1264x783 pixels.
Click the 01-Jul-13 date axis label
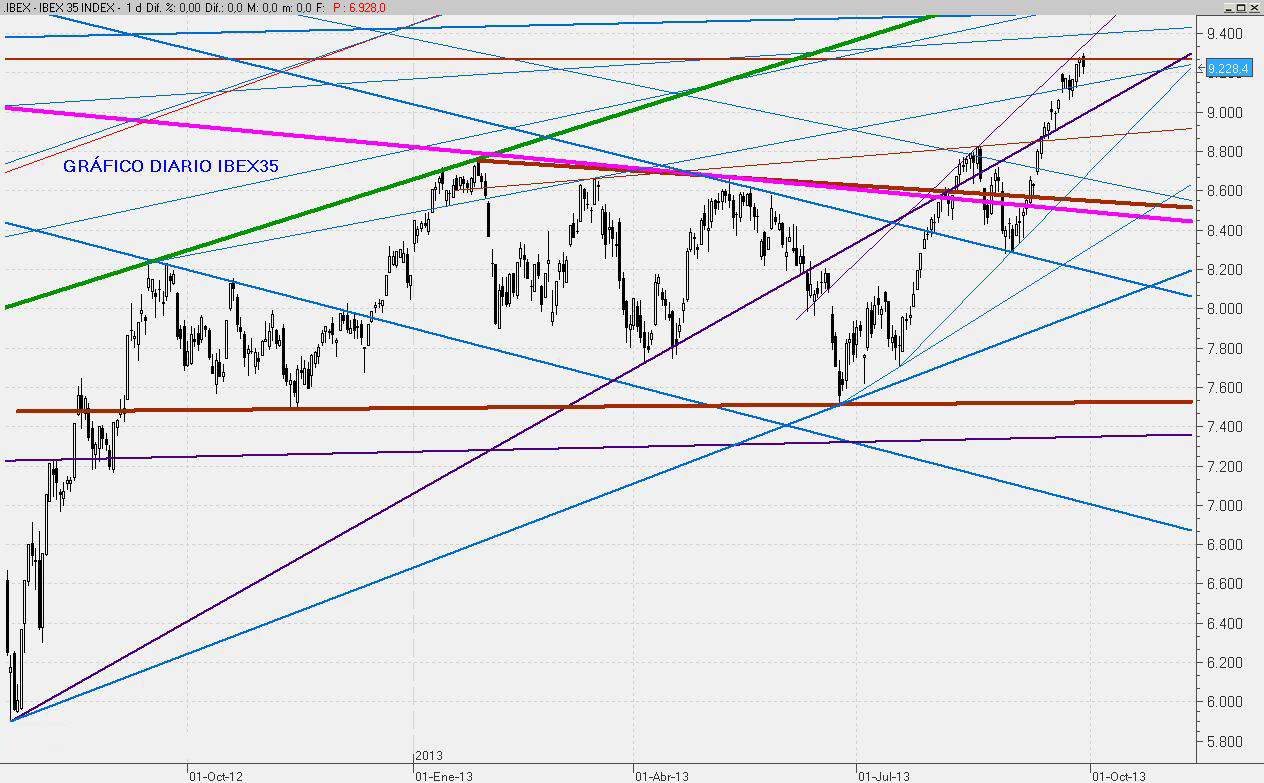tap(883, 774)
